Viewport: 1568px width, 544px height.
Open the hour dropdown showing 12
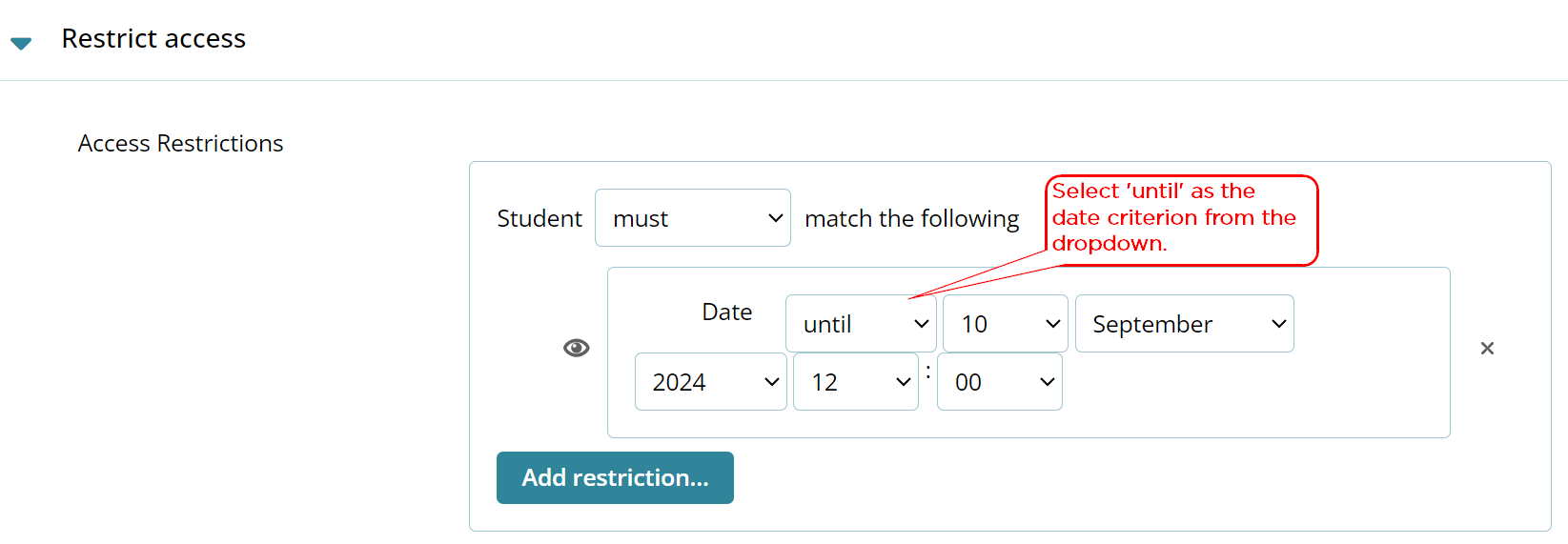855,382
